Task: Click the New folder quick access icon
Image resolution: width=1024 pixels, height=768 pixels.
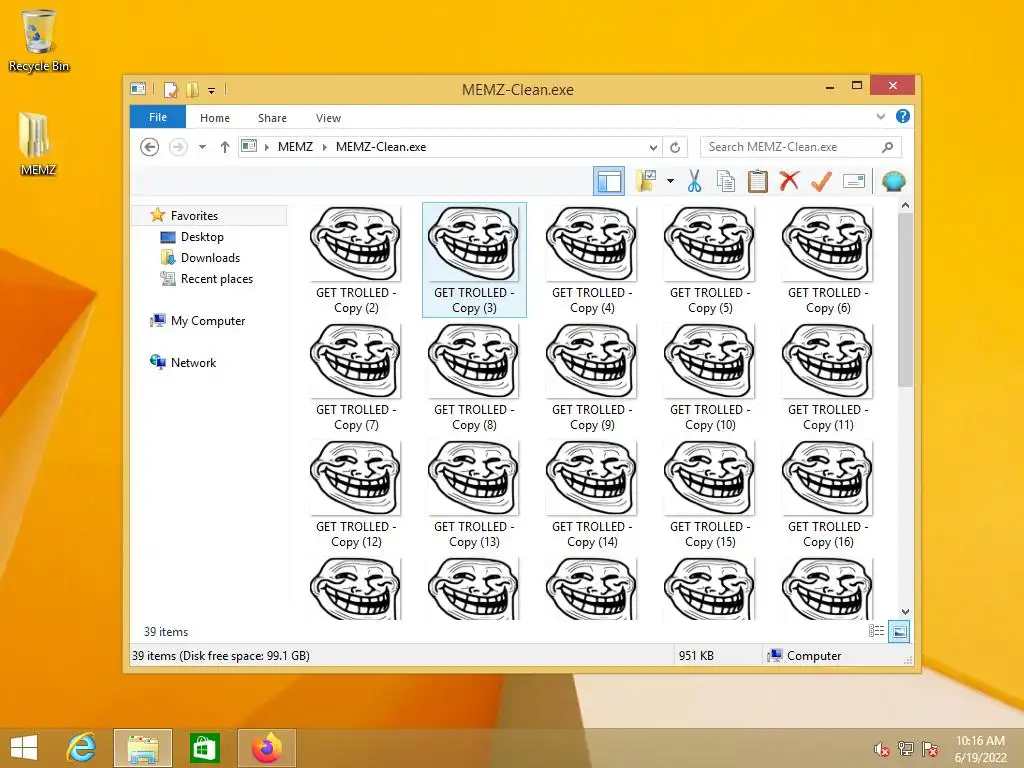Action: pos(192,89)
